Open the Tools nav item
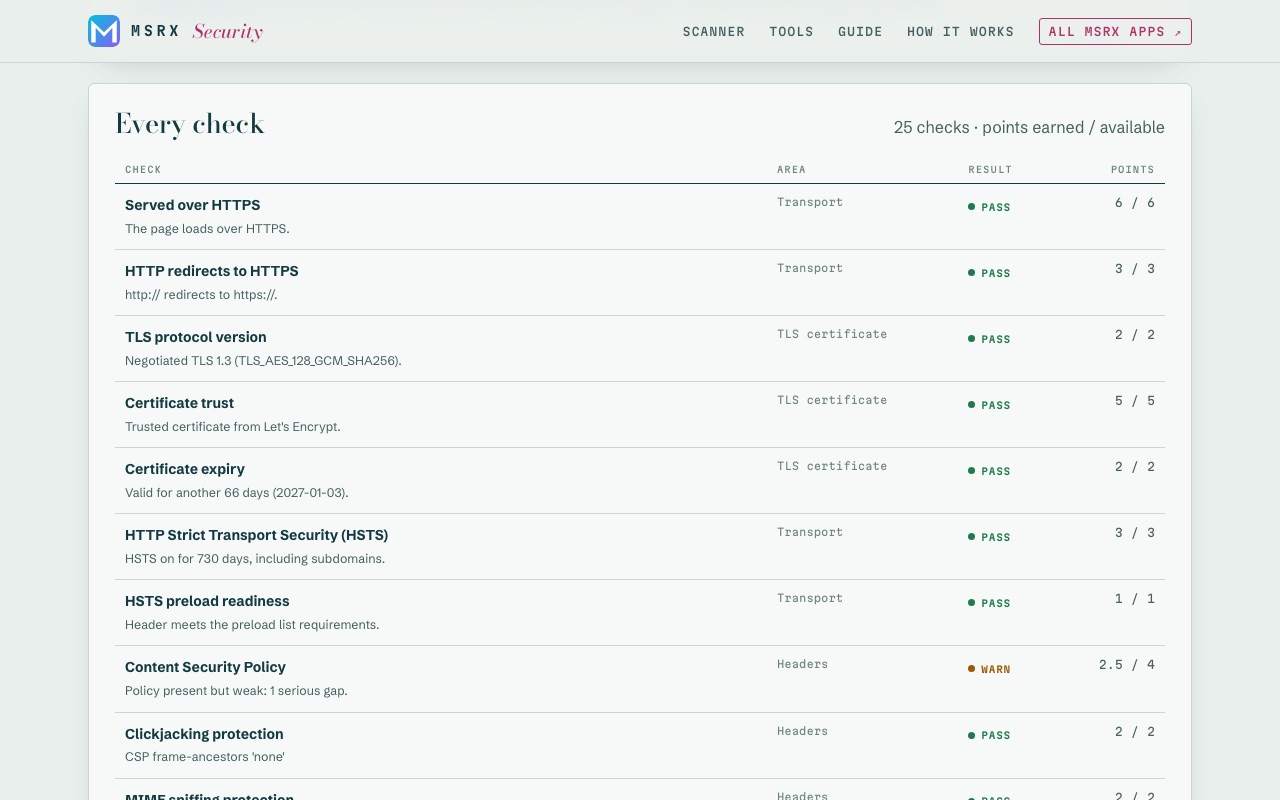The width and height of the screenshot is (1280, 800). 791,32
